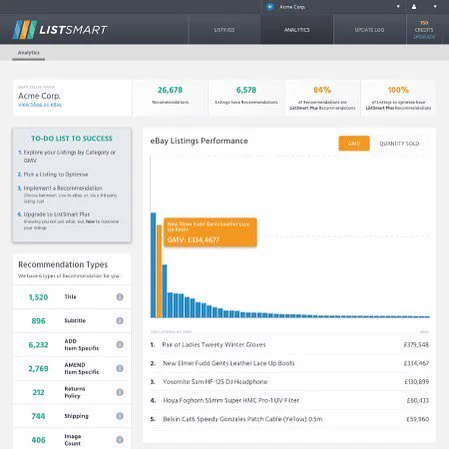Expand the Acme Corp account dropdown arrow
449x449 pixels.
pyautogui.click(x=398, y=7)
